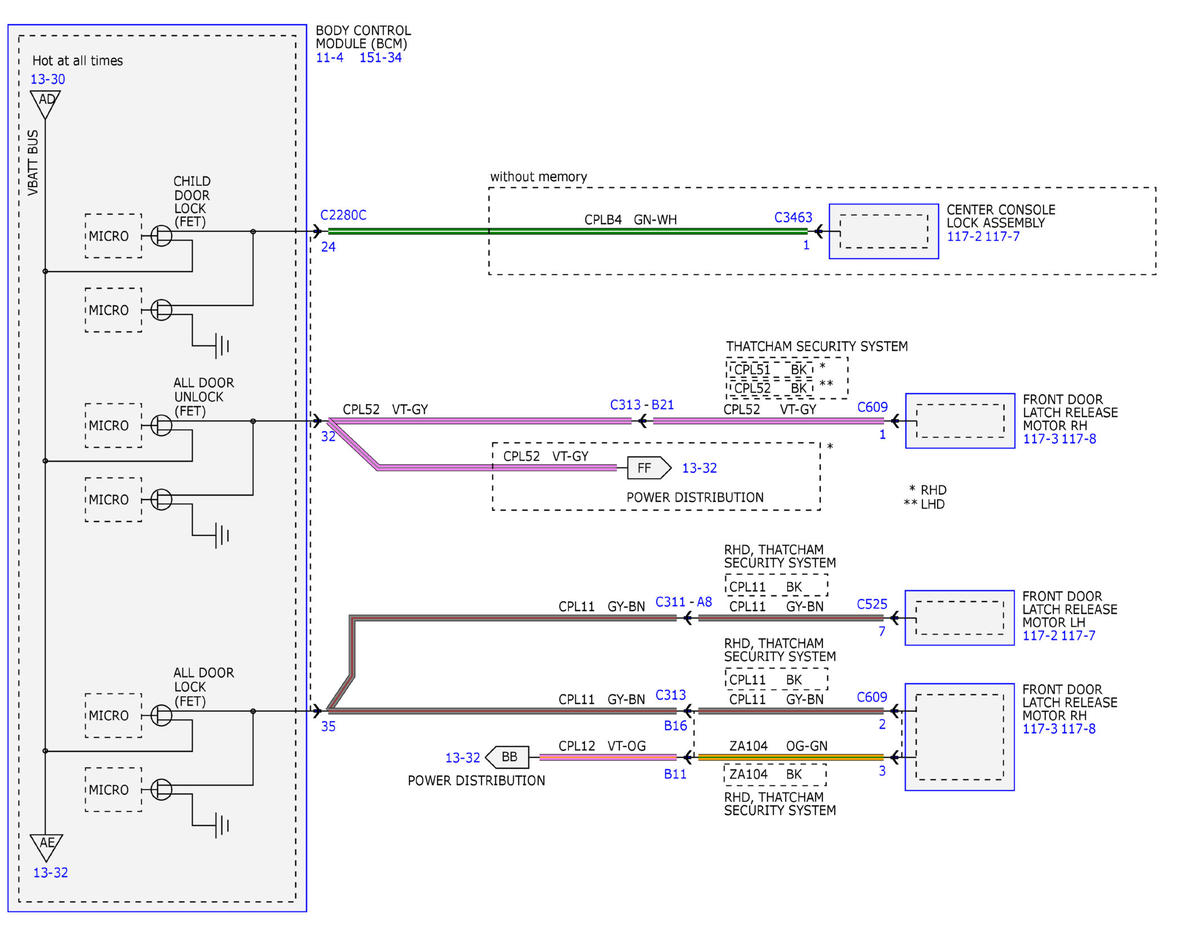Click the FET symbol beside All Door Unlock label
Viewport: 1200px width, 927px height.
[160, 425]
